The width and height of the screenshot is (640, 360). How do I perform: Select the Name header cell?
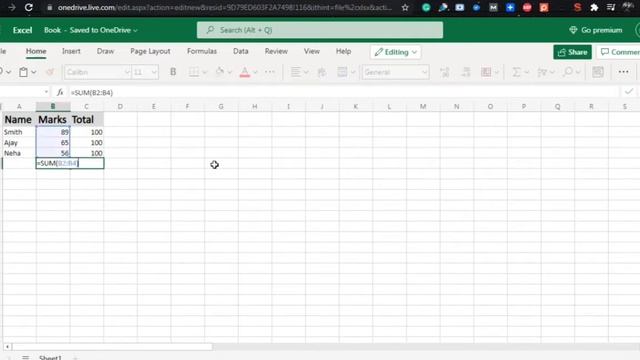click(x=19, y=120)
